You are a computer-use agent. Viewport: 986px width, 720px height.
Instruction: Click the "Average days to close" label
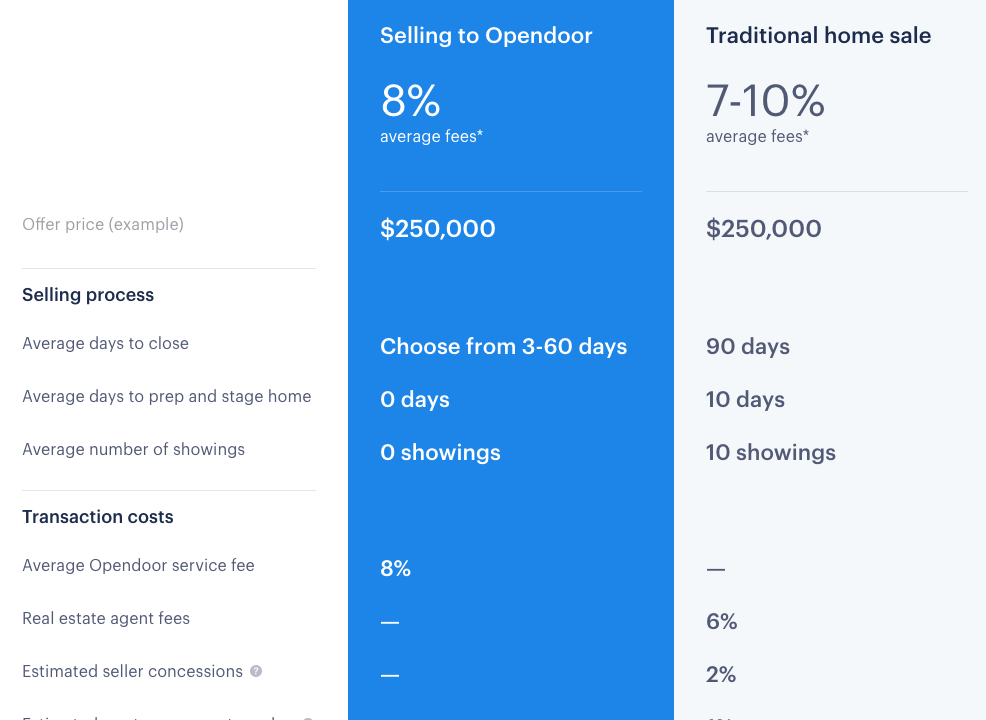[x=106, y=343]
